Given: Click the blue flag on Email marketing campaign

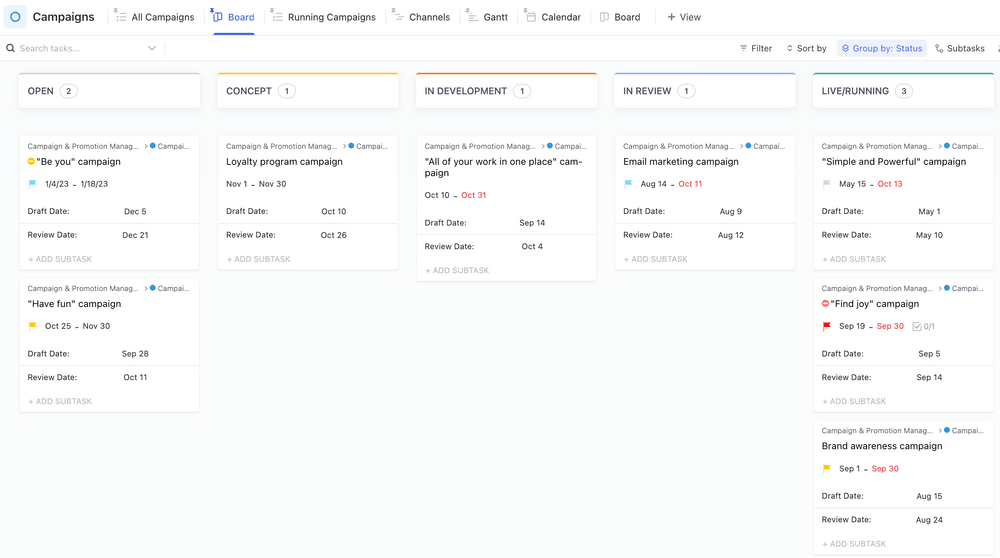Looking at the screenshot, I should click(x=628, y=184).
